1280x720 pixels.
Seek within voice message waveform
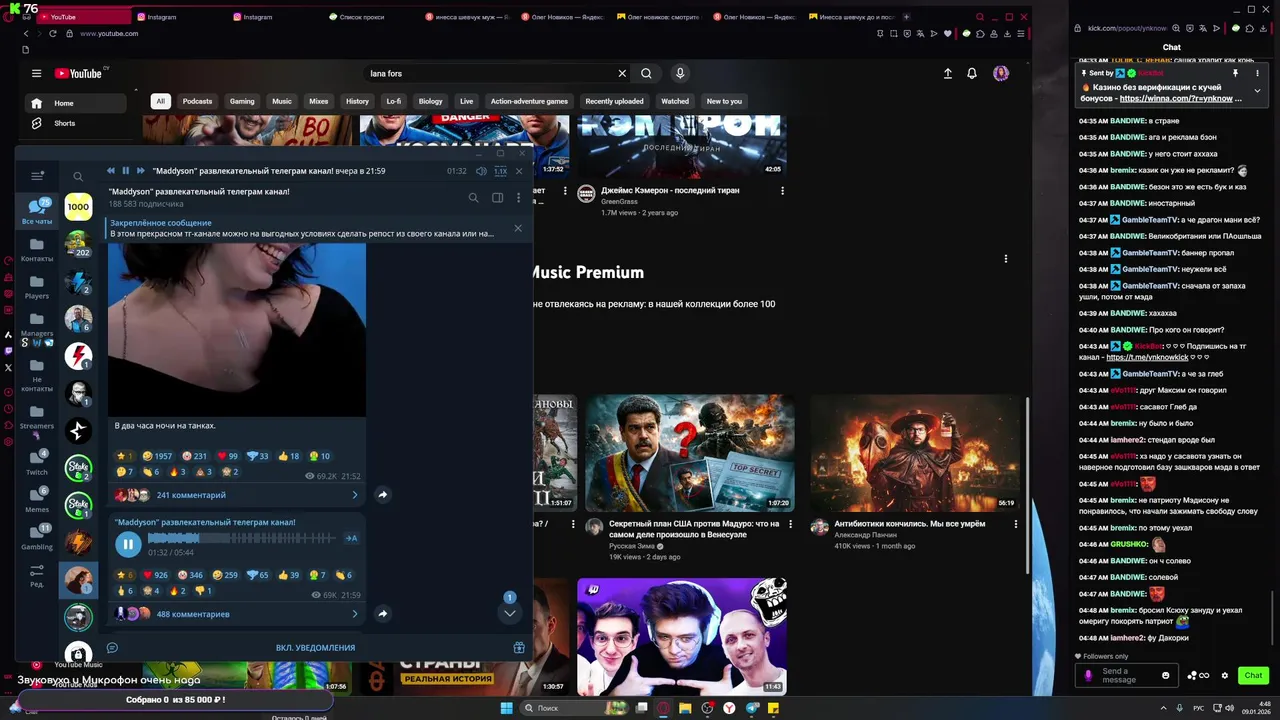[x=242, y=538]
